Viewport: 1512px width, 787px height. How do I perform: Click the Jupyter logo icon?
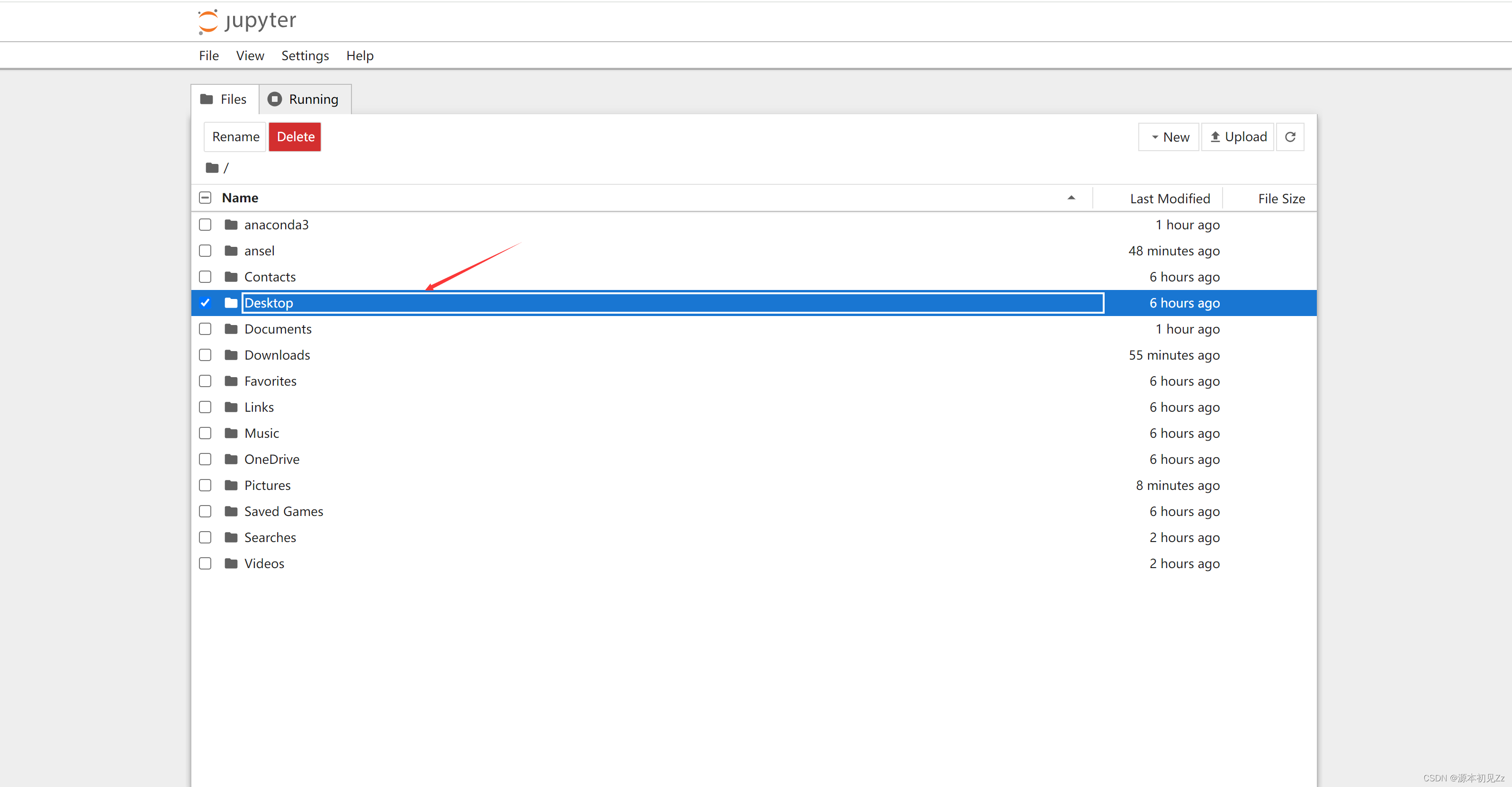pyautogui.click(x=208, y=22)
